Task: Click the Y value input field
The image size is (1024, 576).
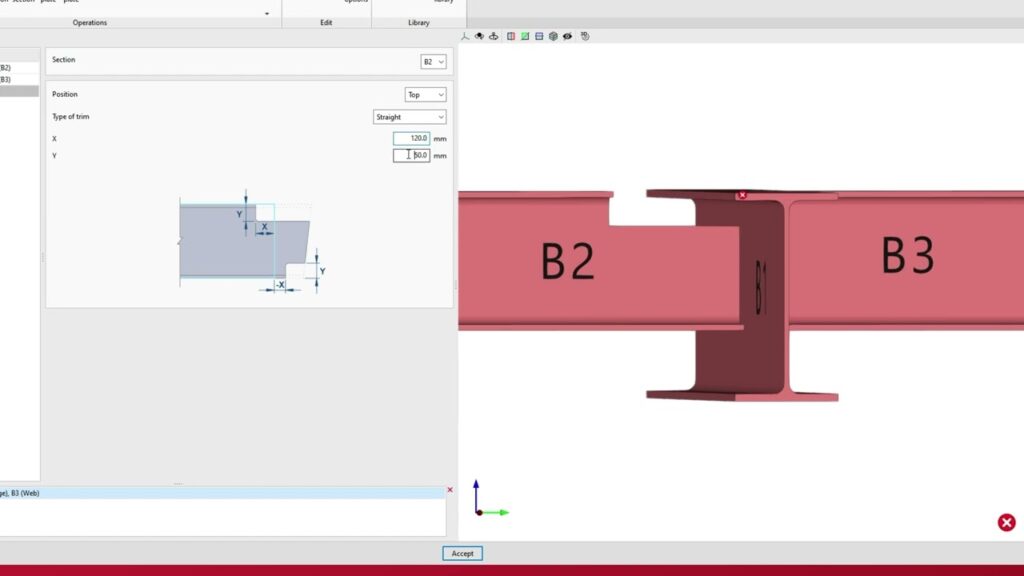Action: coord(411,155)
